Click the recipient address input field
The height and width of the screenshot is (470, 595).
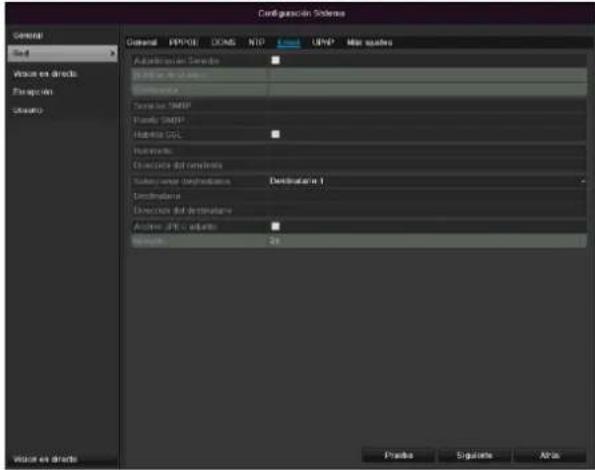[427, 211]
